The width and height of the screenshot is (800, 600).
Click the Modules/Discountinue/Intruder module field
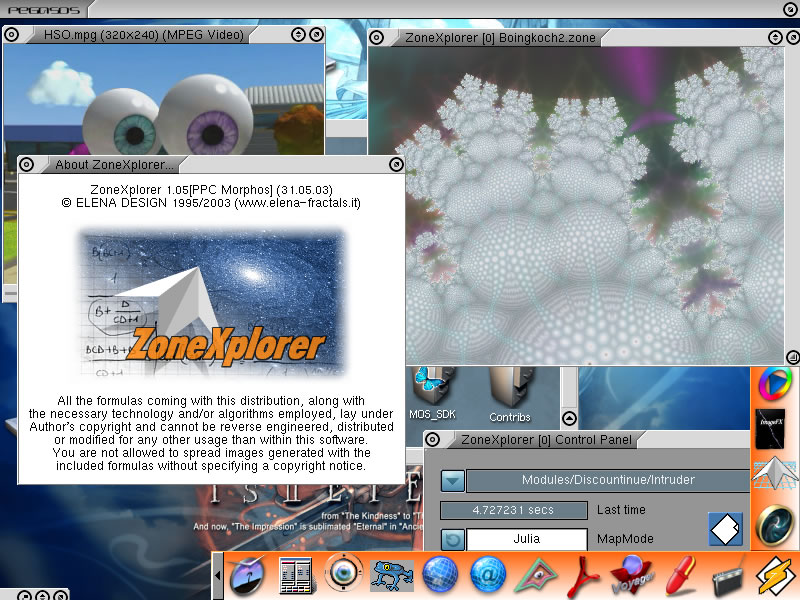[608, 480]
